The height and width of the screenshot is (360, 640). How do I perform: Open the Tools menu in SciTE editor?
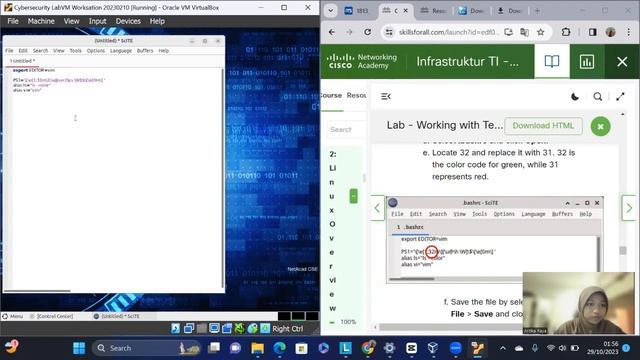[76, 51]
